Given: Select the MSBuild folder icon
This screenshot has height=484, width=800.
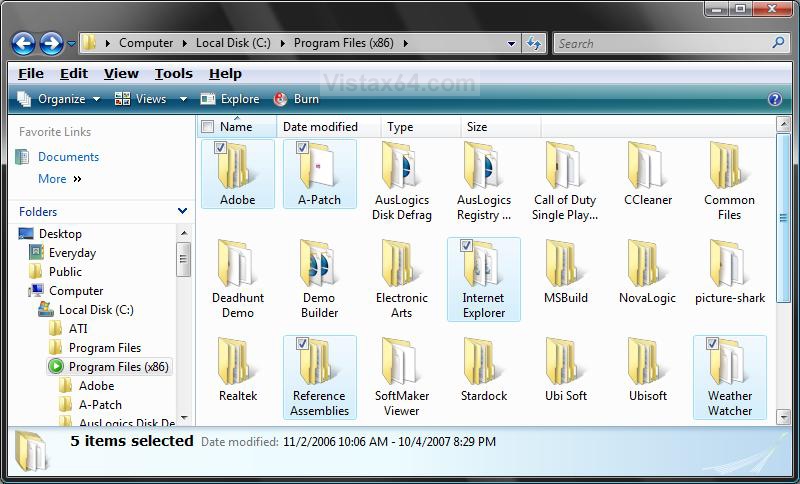Looking at the screenshot, I should [565, 263].
